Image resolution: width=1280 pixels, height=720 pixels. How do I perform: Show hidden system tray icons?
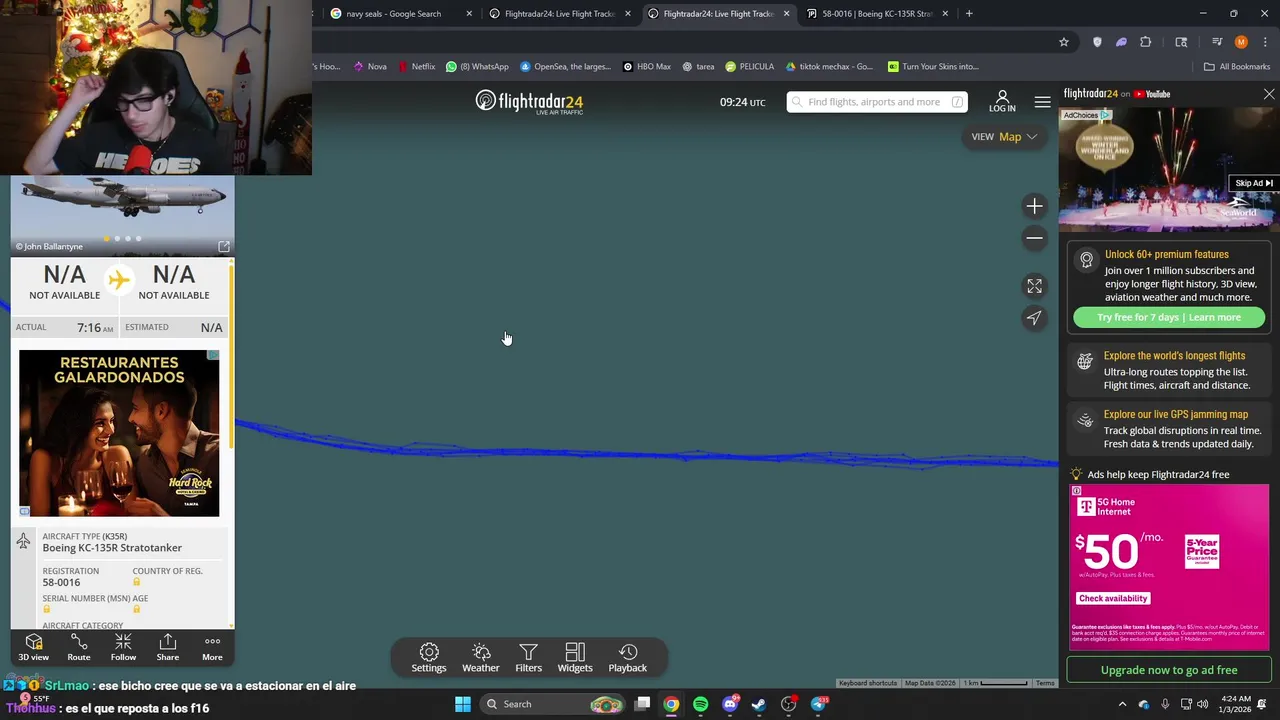[1122, 704]
